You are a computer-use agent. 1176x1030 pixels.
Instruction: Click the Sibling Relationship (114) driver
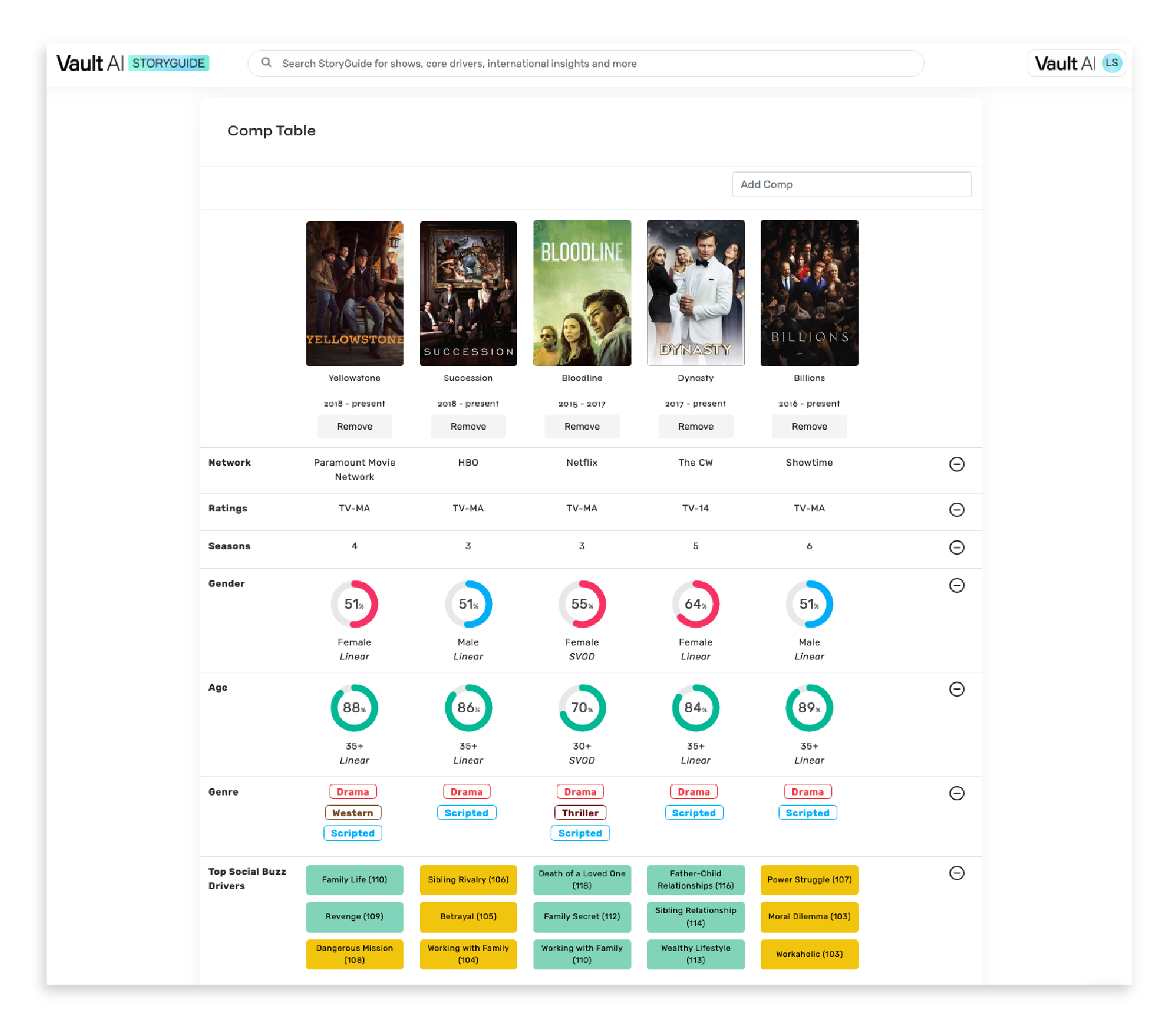[696, 917]
